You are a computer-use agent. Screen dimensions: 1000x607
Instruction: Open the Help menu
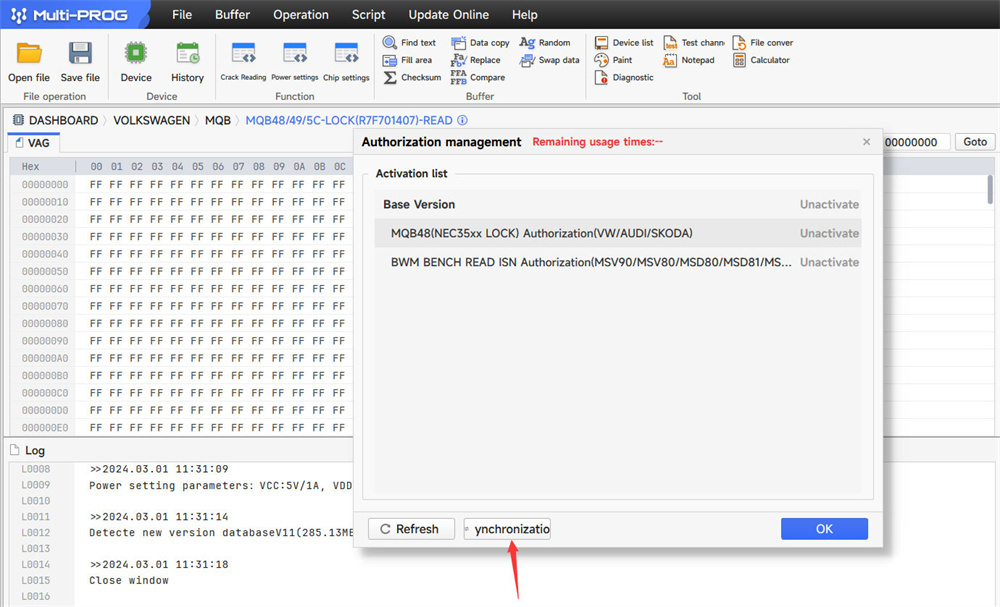pos(524,15)
